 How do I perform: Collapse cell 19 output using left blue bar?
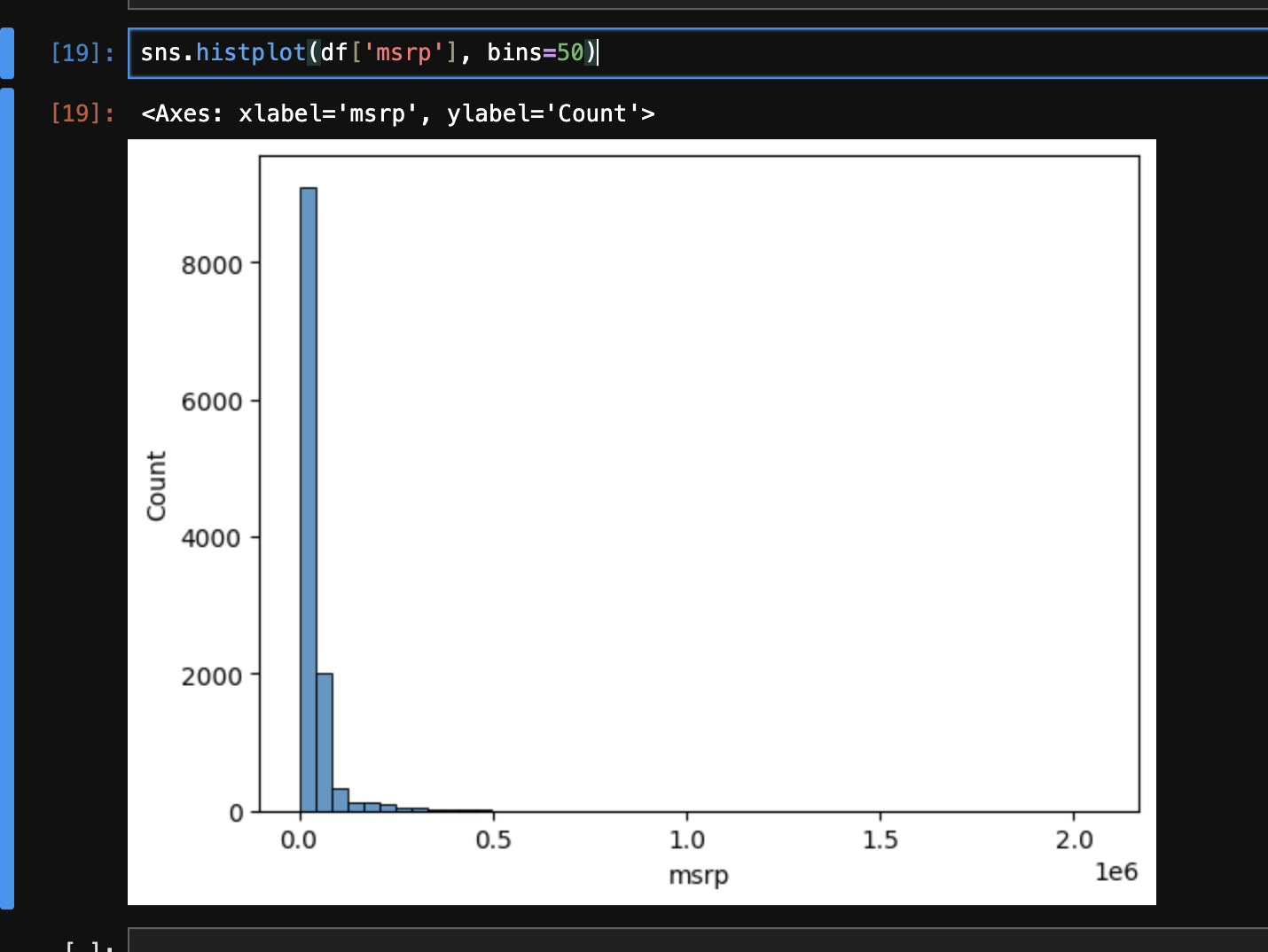(x=6, y=496)
